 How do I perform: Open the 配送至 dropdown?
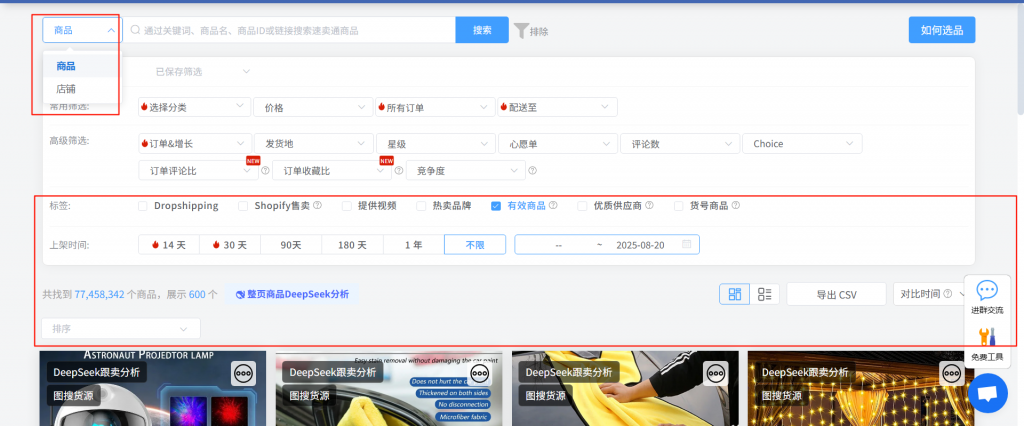(557, 107)
